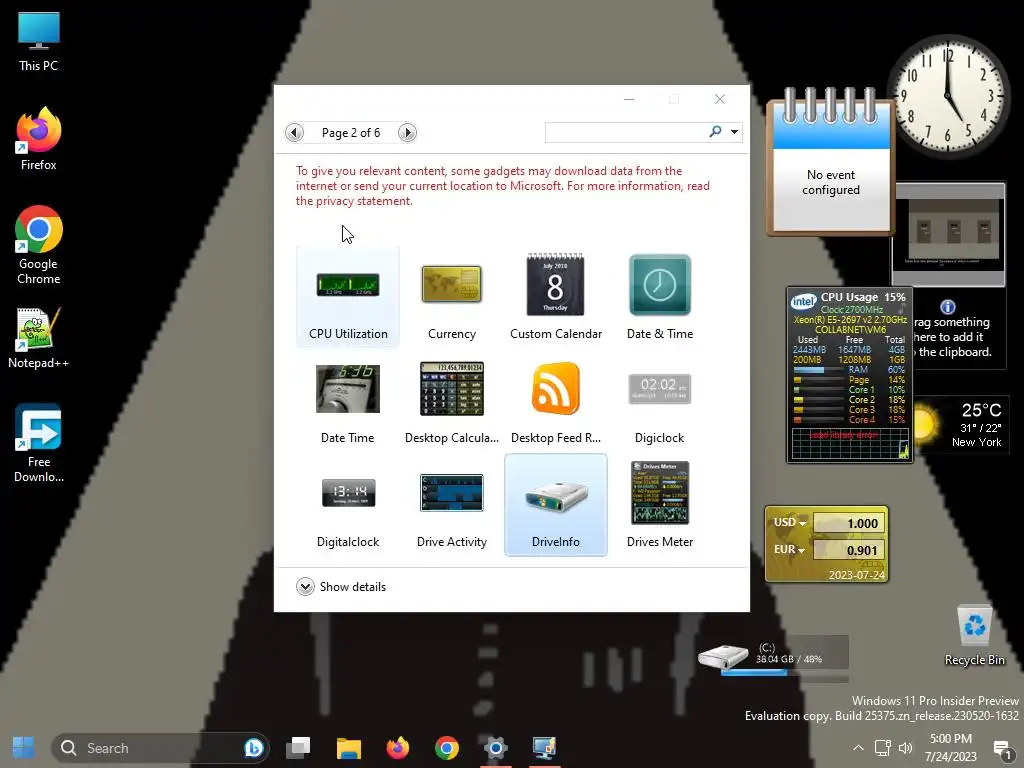This screenshot has width=1024, height=768.
Task: Click the CPU Usage meter gadget
Action: 849,375
